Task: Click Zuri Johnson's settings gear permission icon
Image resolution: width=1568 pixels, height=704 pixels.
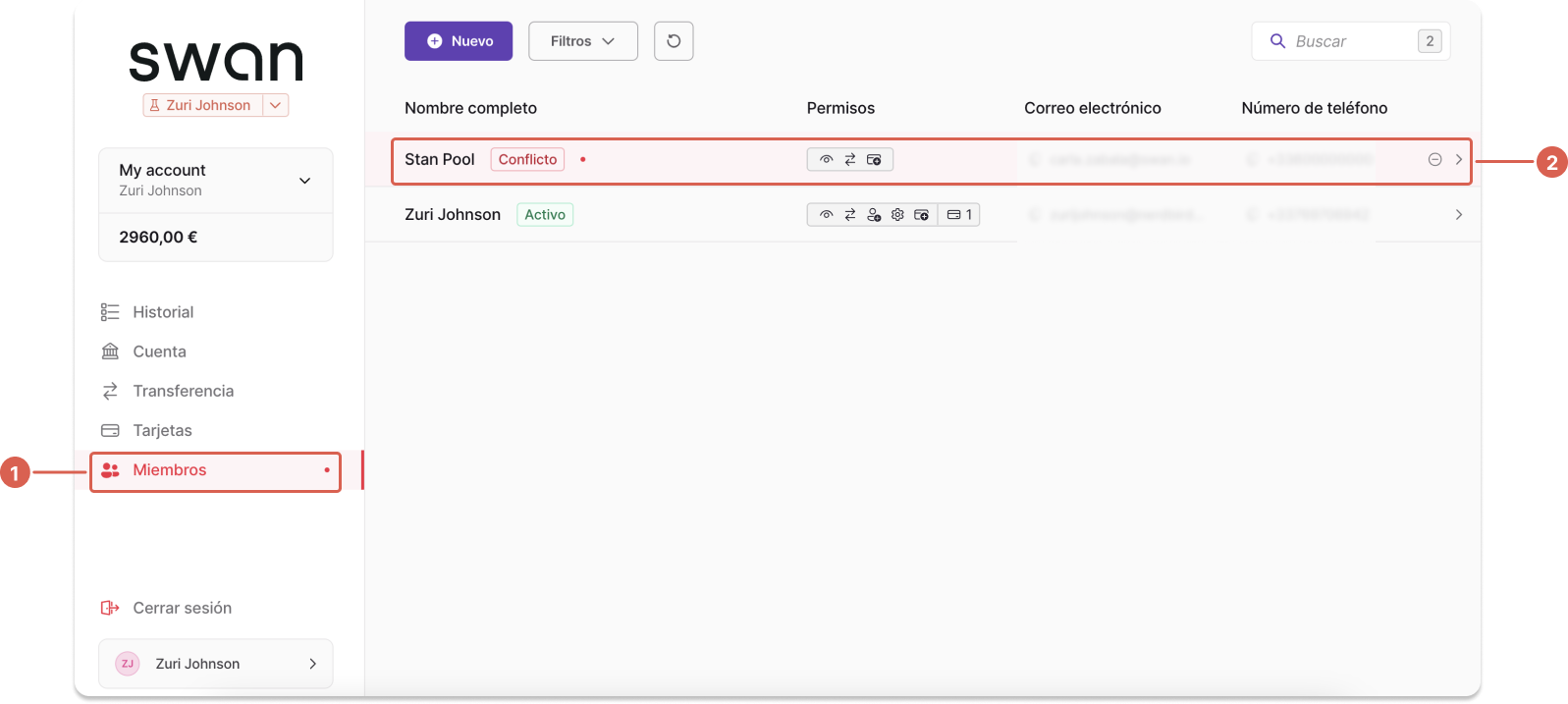Action: (x=897, y=214)
